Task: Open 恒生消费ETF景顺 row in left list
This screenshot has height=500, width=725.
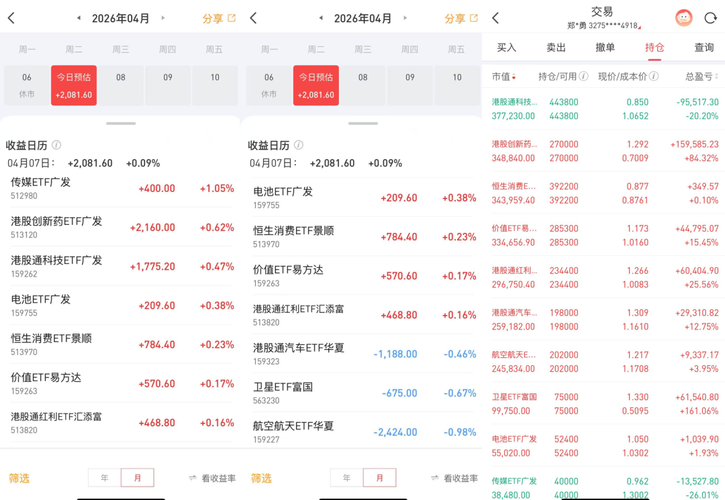Action: (121, 345)
